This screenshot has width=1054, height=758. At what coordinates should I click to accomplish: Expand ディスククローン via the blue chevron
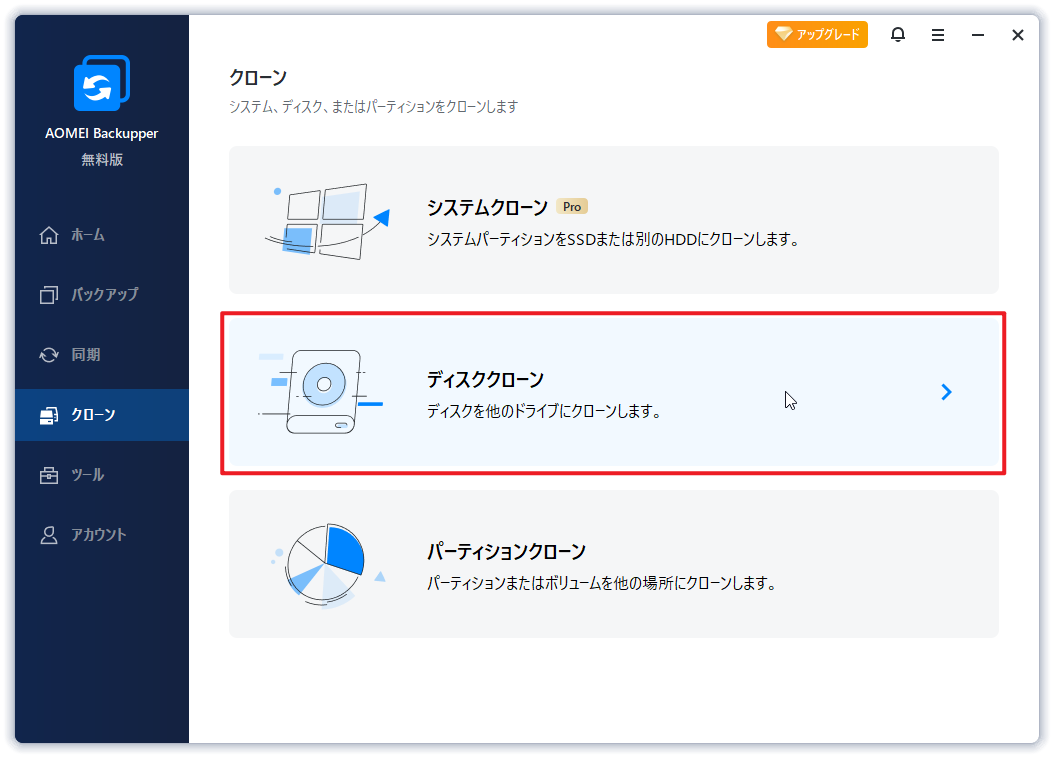click(946, 392)
